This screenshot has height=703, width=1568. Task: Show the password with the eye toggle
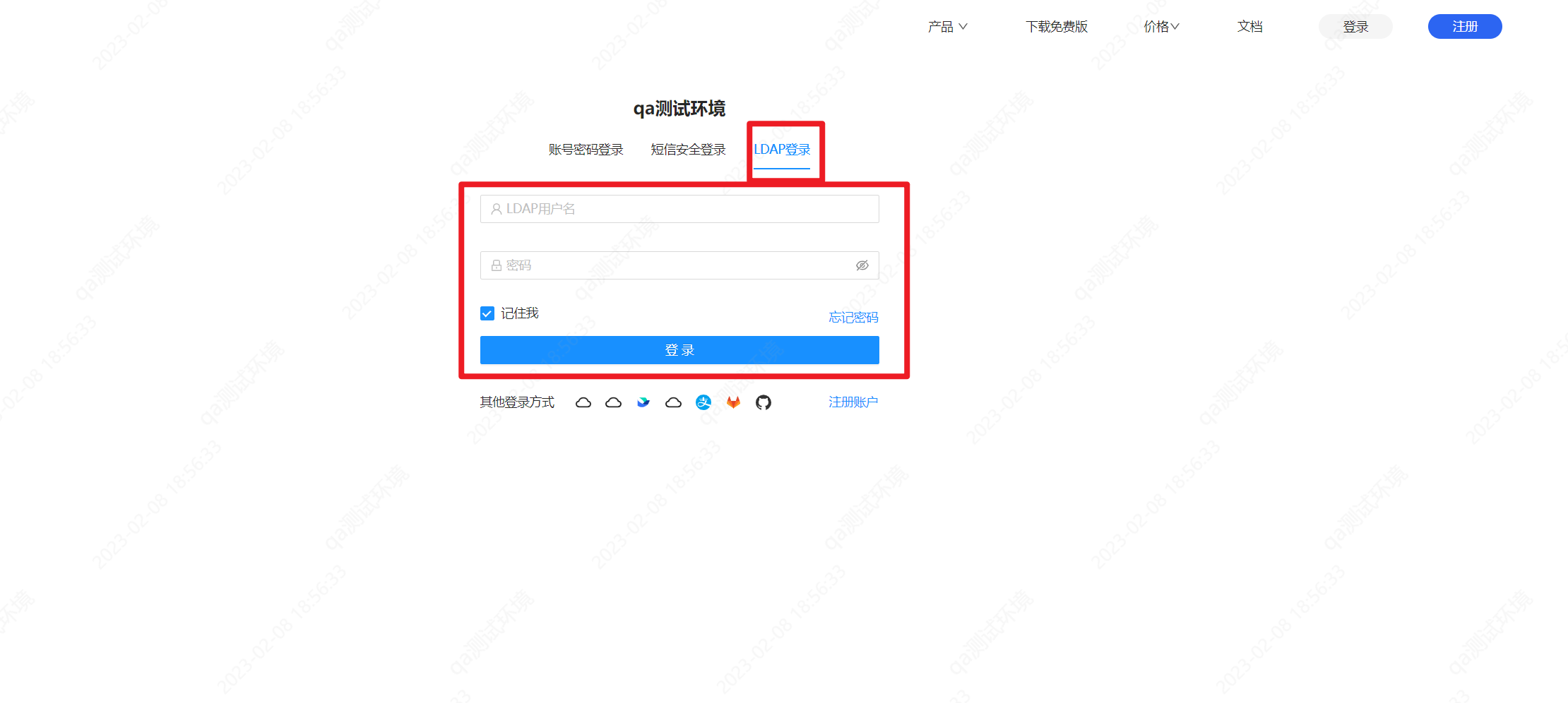pyautogui.click(x=862, y=265)
